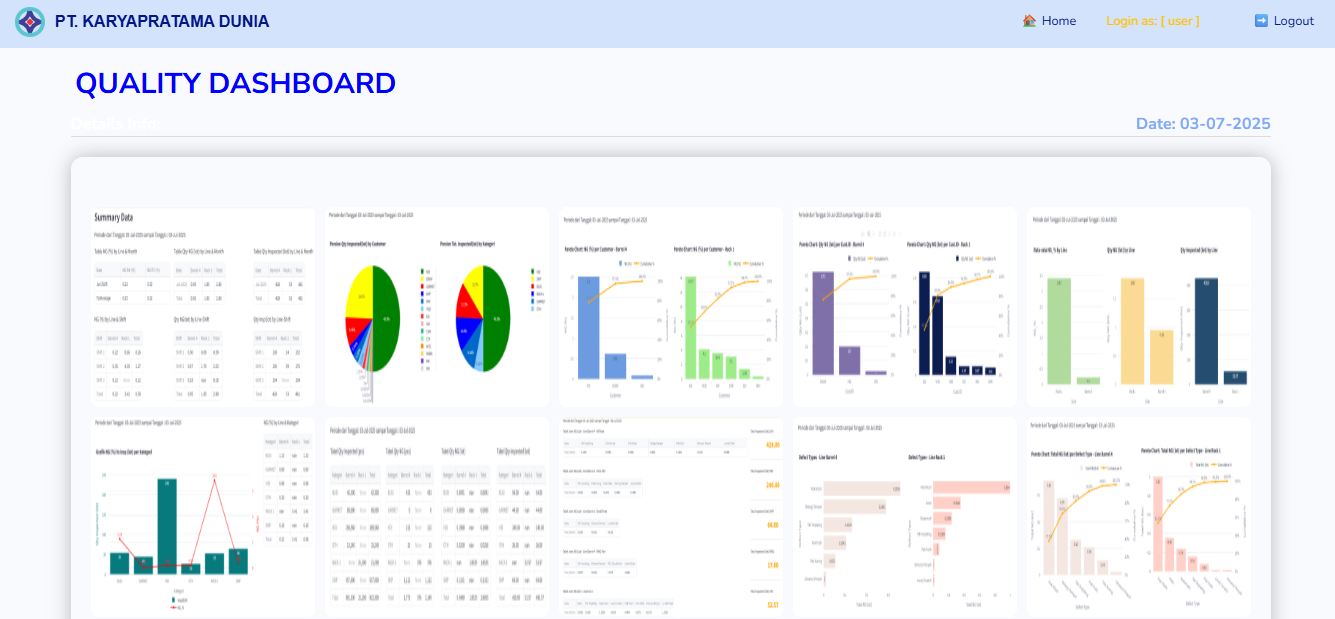Click the house icon beside Home
Image resolution: width=1335 pixels, height=619 pixels.
point(1029,21)
